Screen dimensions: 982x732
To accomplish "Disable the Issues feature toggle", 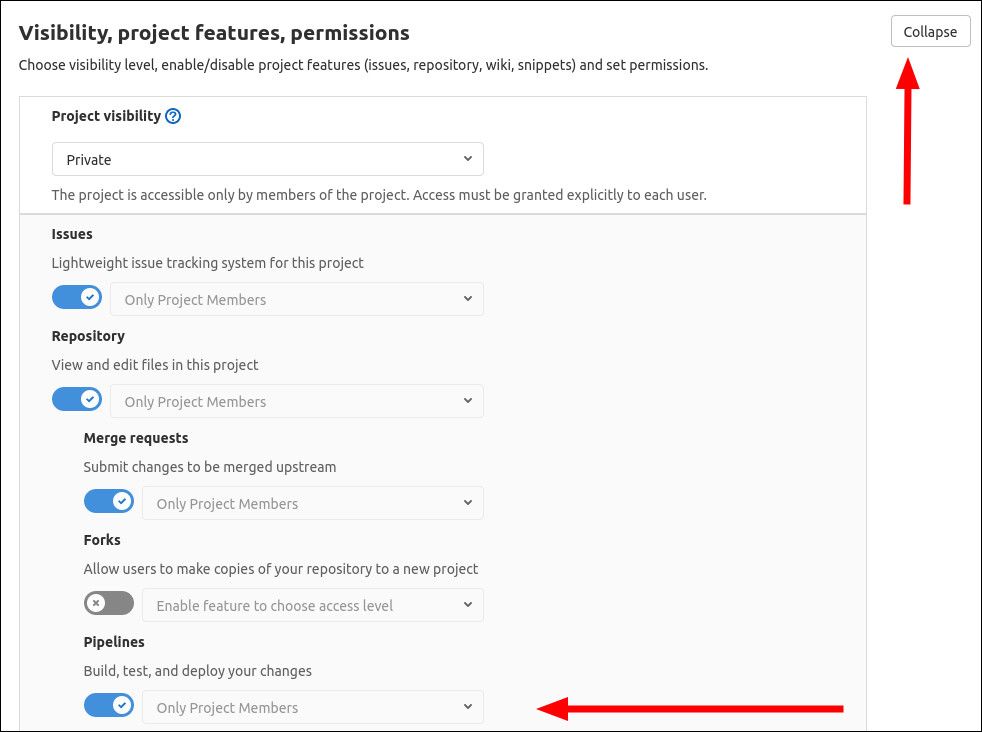I will coord(77,296).
